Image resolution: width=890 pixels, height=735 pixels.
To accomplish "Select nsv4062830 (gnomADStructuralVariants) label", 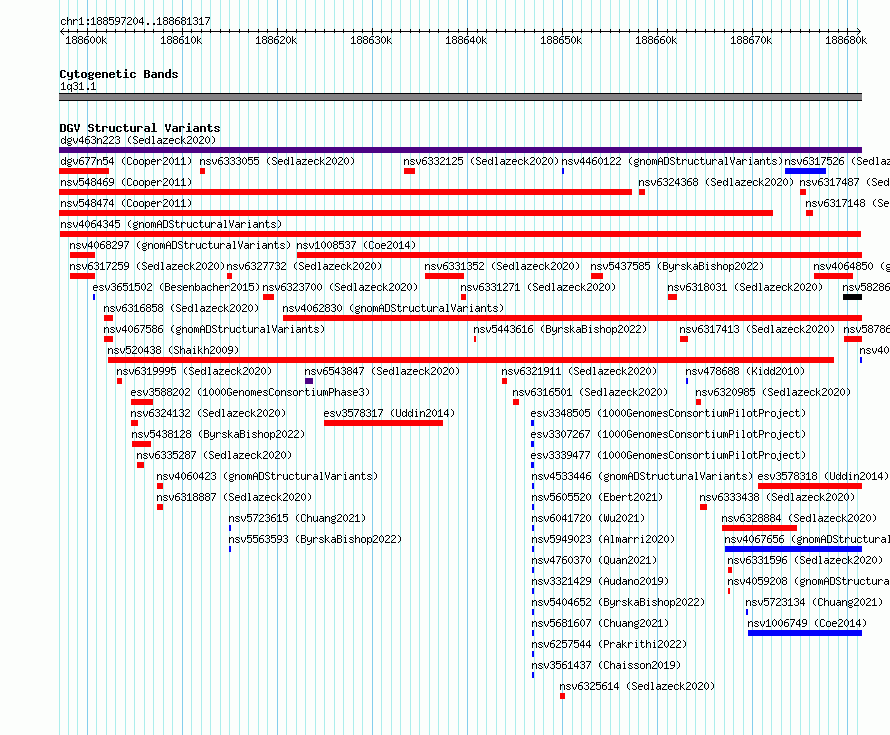I will point(393,308).
